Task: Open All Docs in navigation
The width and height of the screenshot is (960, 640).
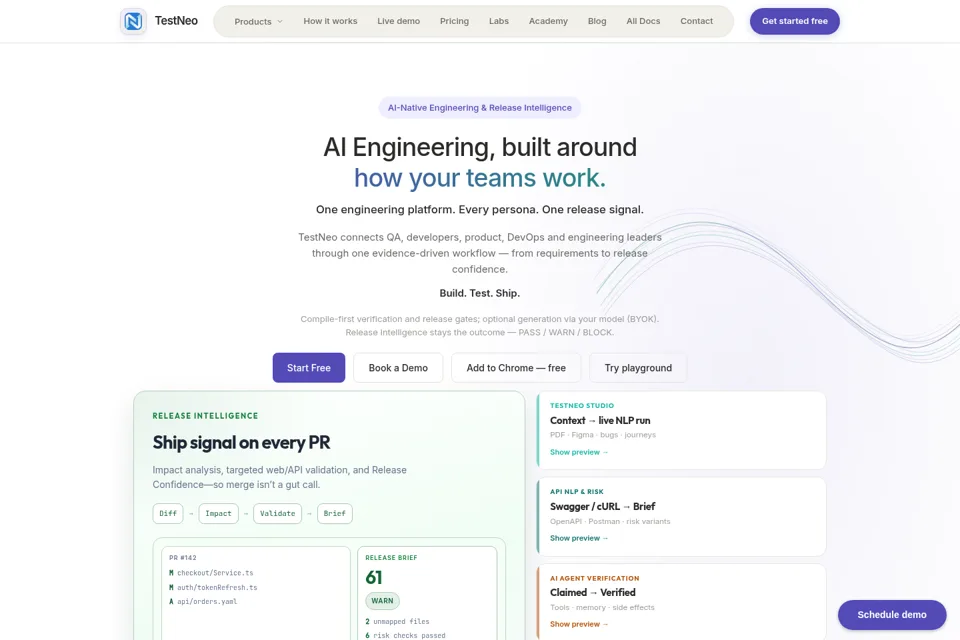Action: click(643, 21)
